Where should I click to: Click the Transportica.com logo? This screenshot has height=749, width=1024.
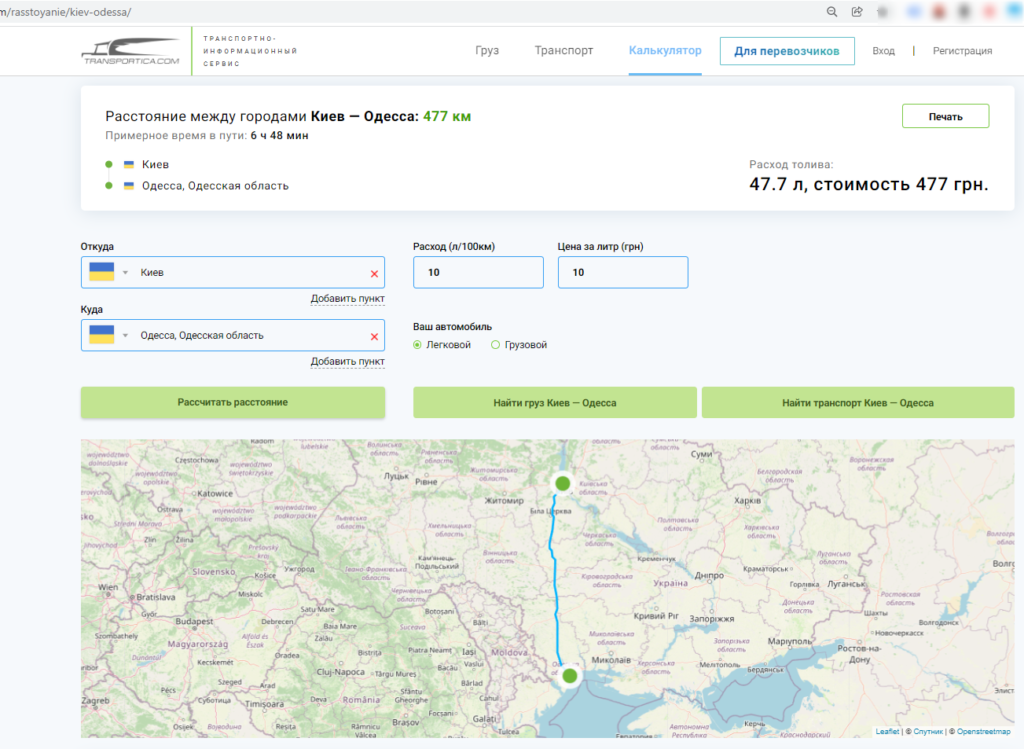pyautogui.click(x=131, y=51)
